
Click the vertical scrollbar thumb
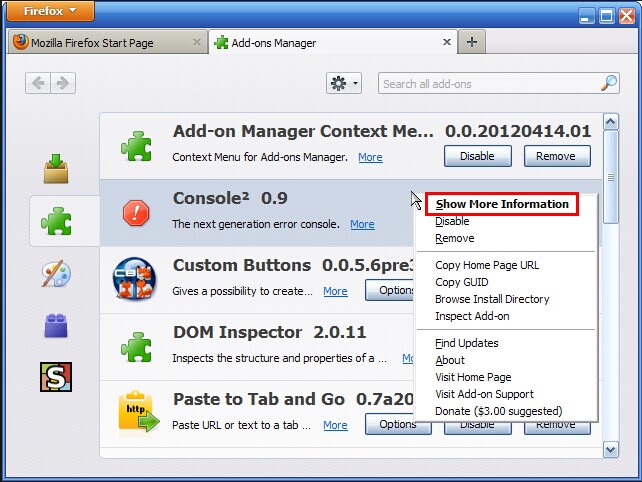[610, 177]
